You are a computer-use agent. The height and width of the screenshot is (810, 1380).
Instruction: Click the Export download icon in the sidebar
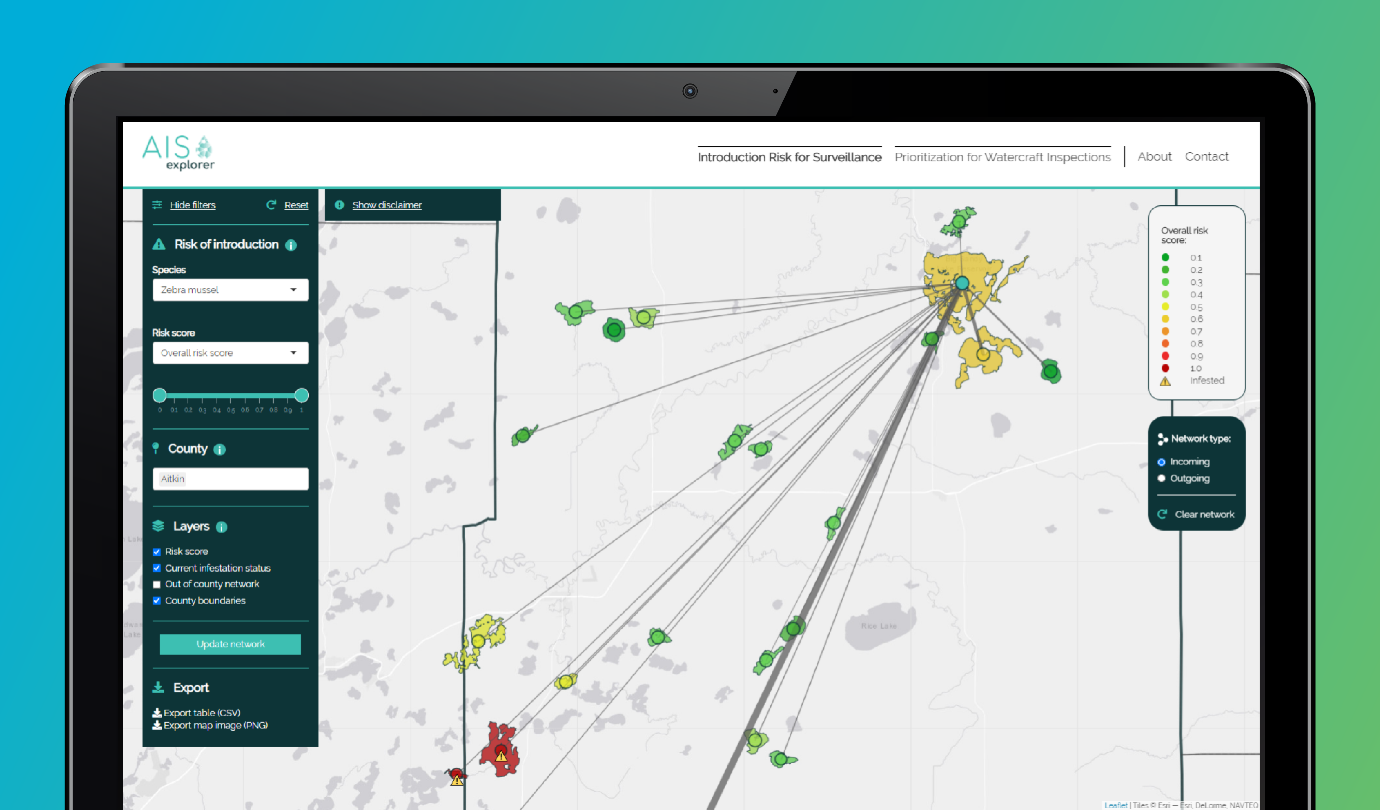157,687
